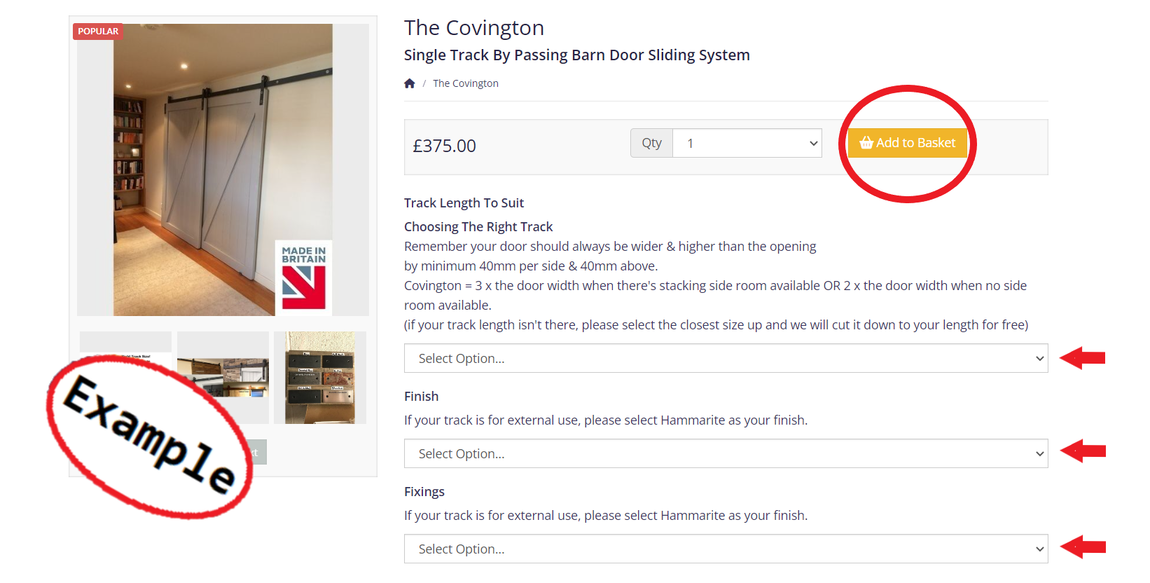The image size is (1150, 583).
Task: Click the £375.00 price text
Action: [445, 145]
